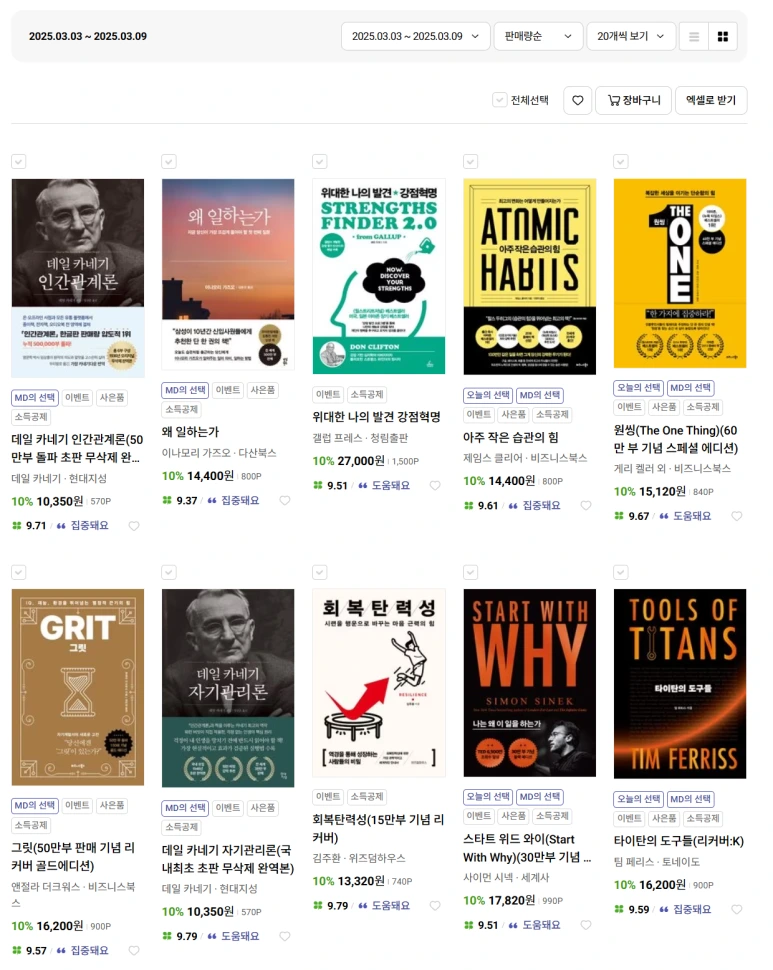Click the Tools of Titans cover image
773x970 pixels.
[x=680, y=684]
